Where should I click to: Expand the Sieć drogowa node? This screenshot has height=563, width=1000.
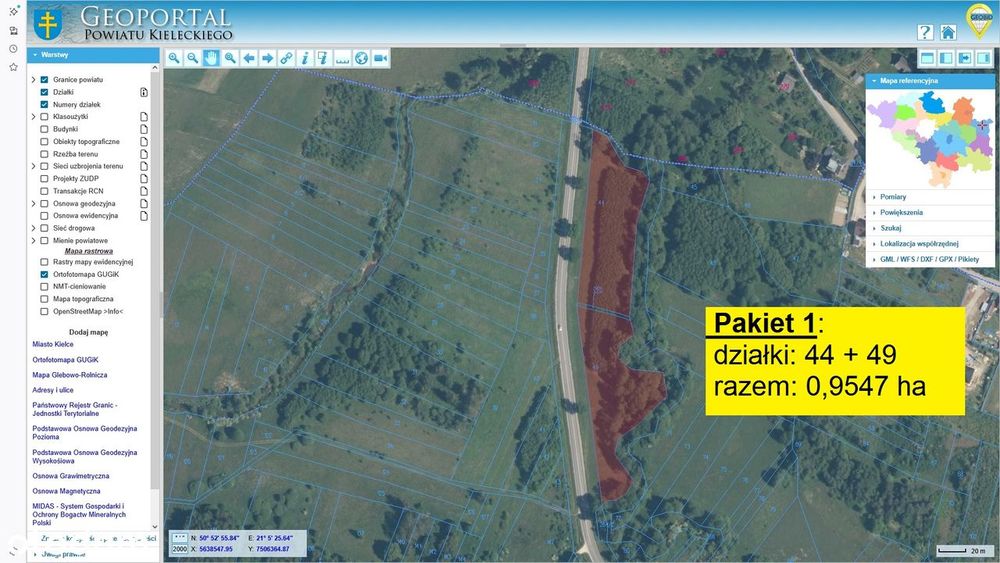tap(33, 228)
